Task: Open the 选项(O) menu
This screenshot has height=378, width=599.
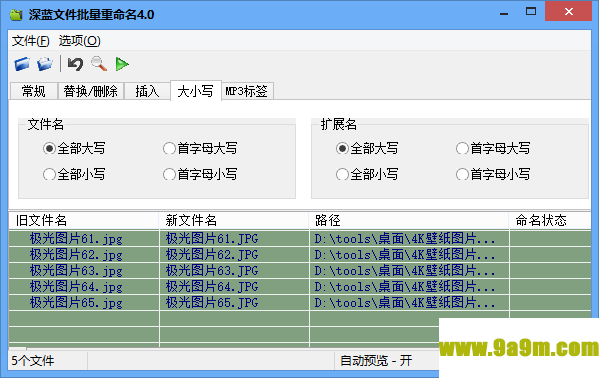Action: click(x=79, y=41)
